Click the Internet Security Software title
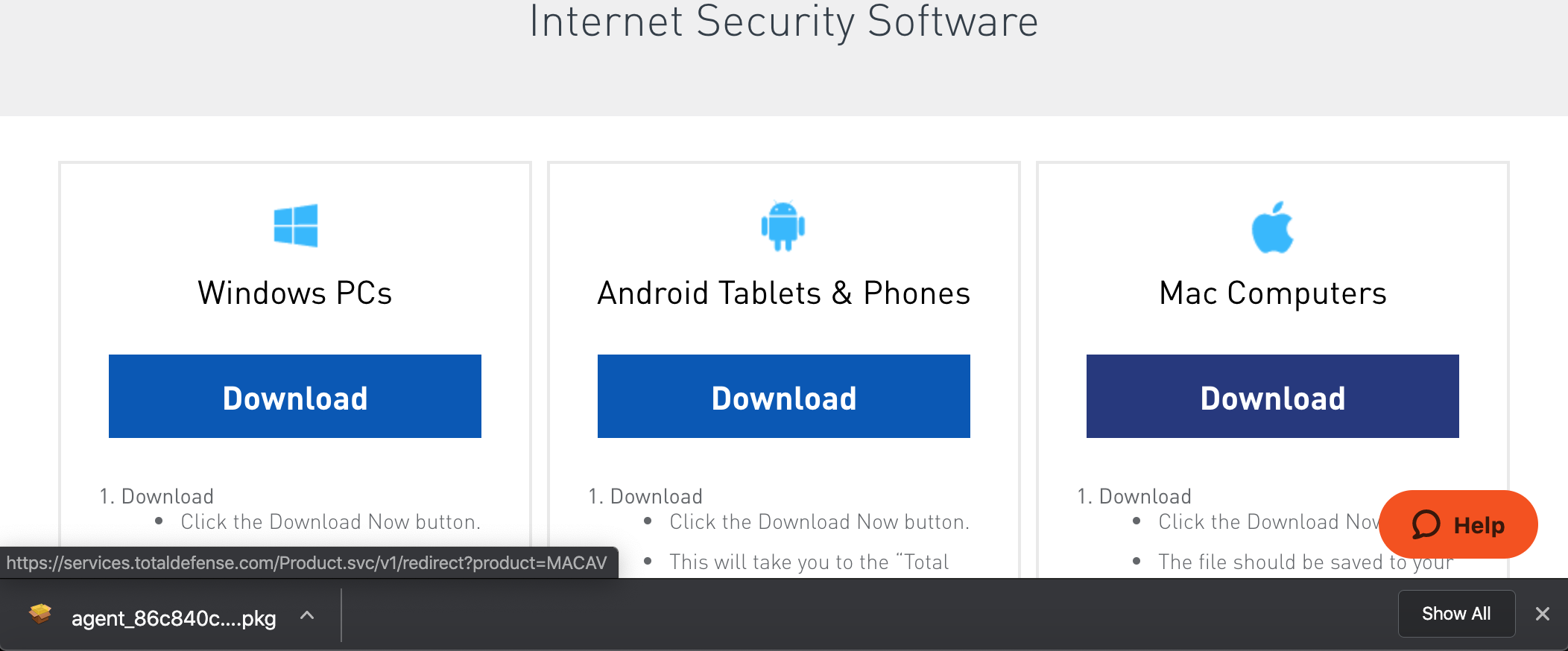 [784, 21]
